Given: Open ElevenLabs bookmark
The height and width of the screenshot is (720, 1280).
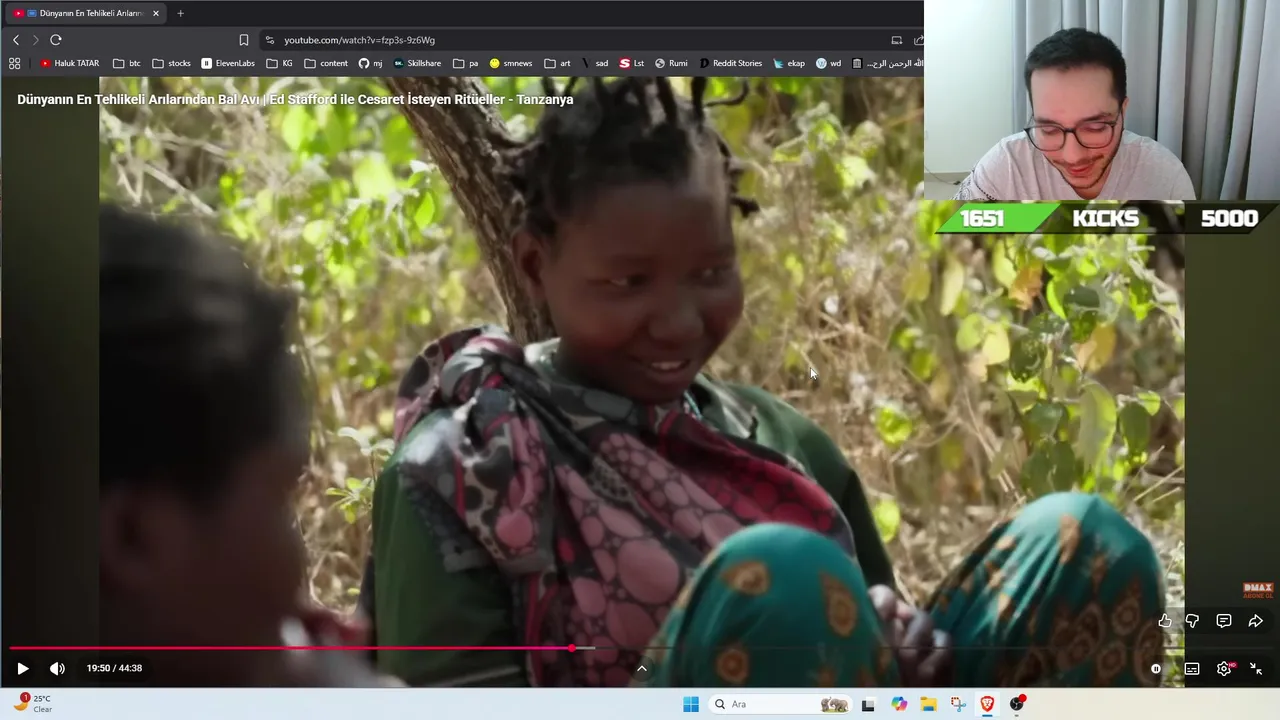Looking at the screenshot, I should click(x=228, y=63).
